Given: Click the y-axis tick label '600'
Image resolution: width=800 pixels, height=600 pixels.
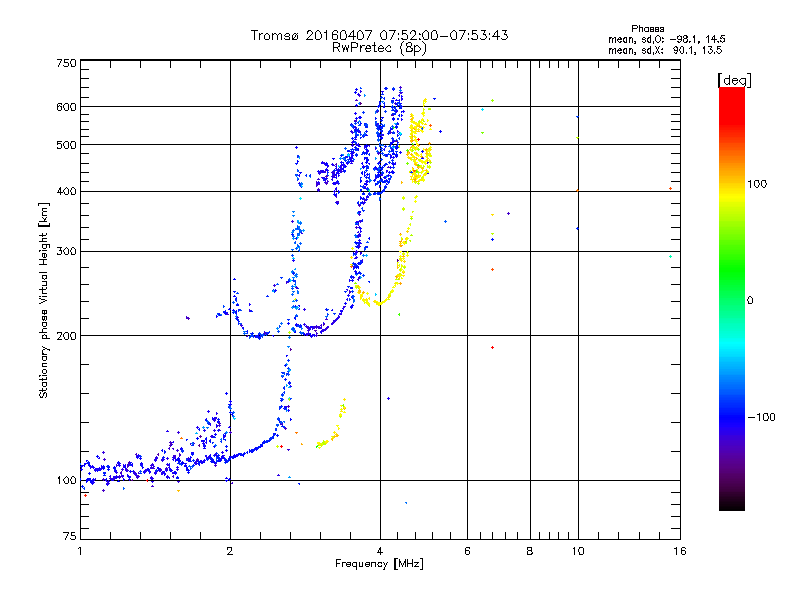Looking at the screenshot, I should coord(67,107).
